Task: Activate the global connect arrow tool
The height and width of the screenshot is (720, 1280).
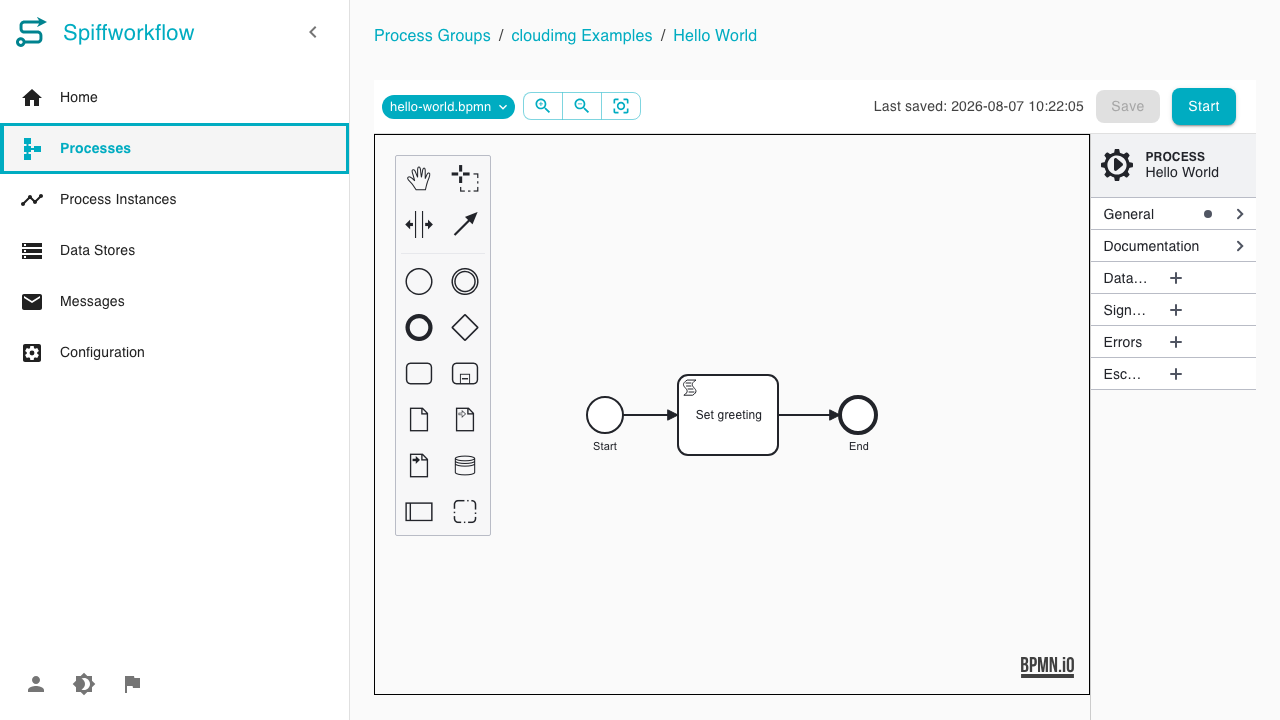Action: 465,225
